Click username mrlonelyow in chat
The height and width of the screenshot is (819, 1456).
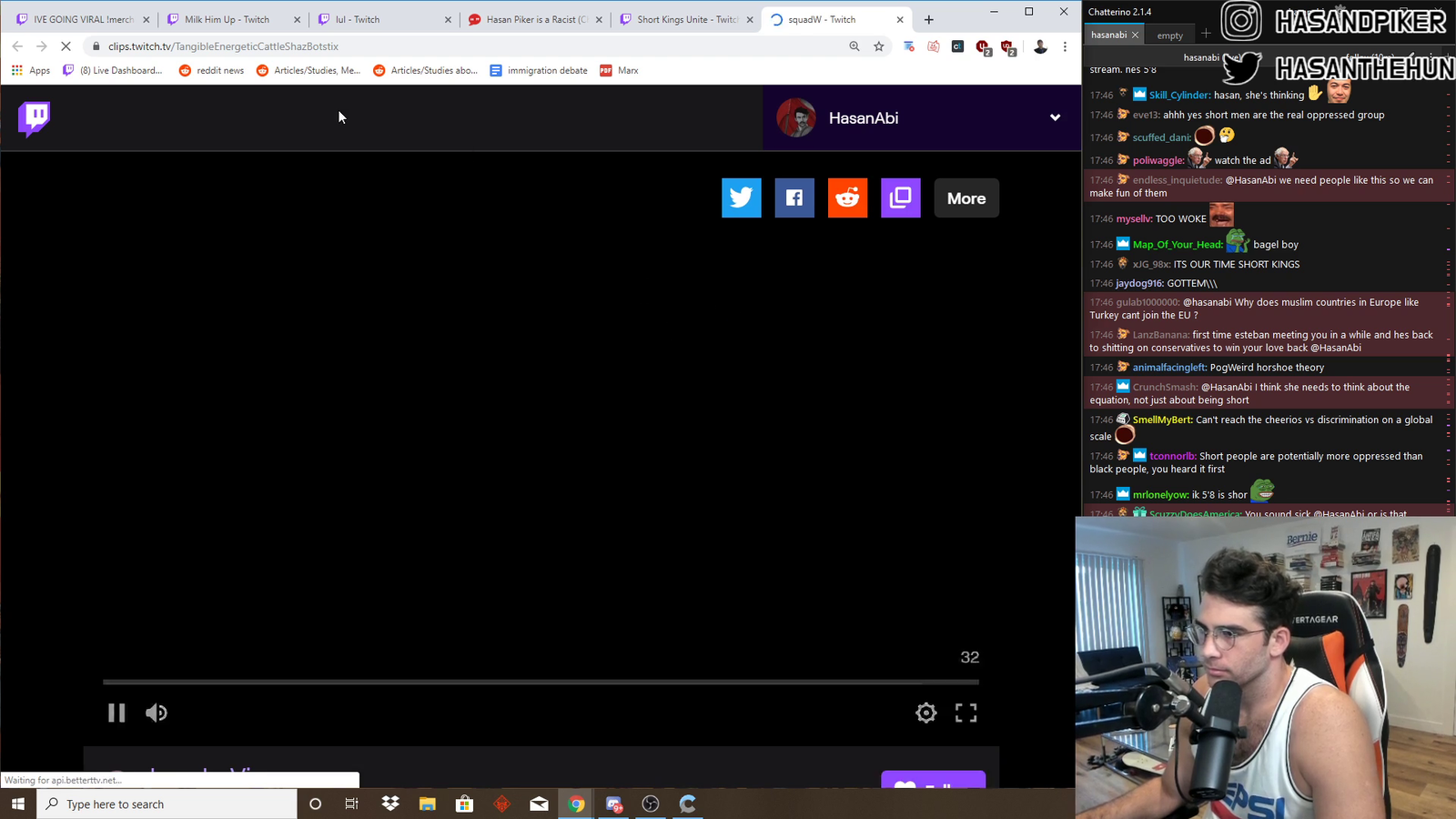click(1161, 495)
